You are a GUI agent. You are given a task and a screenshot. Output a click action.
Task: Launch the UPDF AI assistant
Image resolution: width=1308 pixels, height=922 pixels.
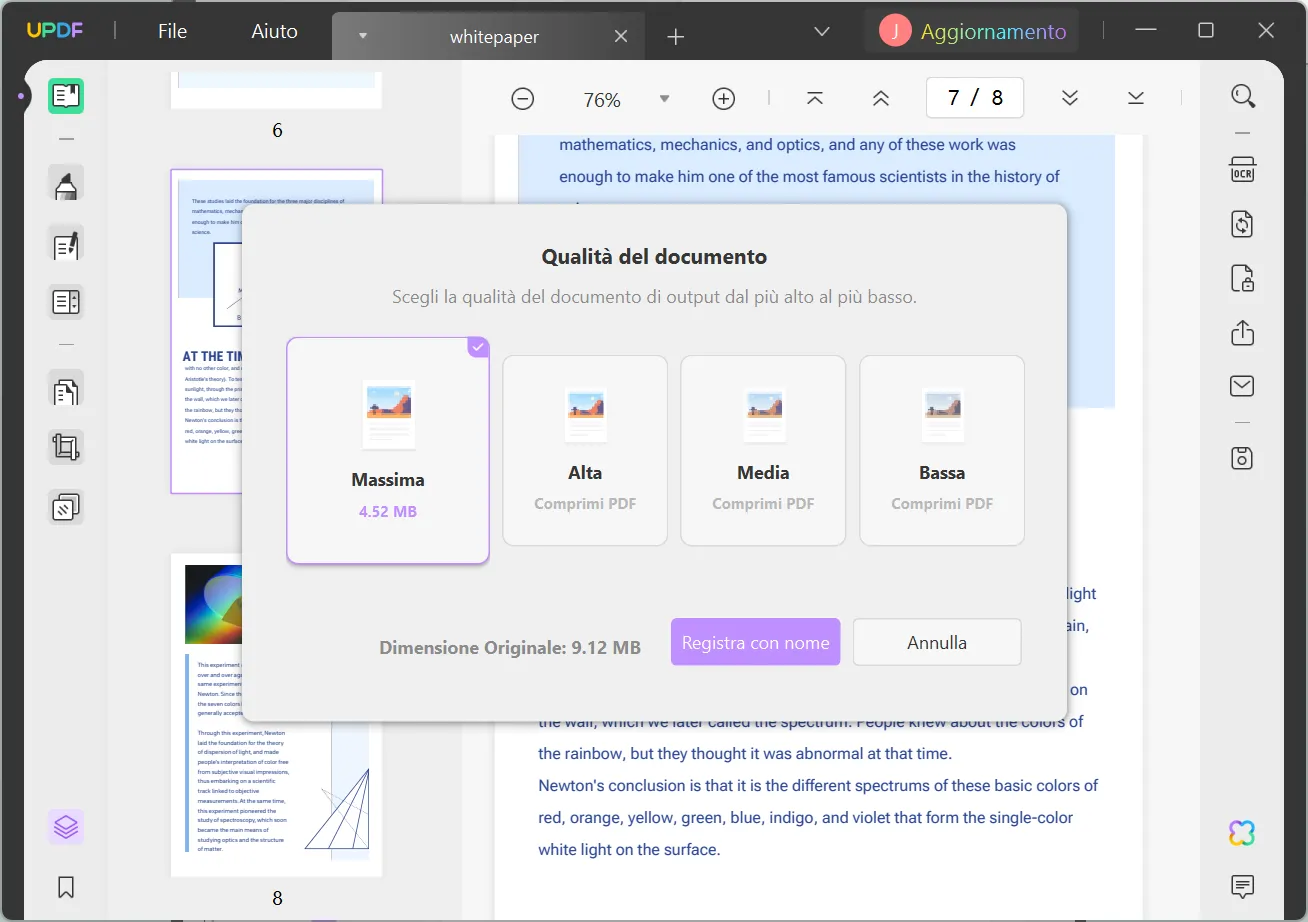coord(1241,832)
